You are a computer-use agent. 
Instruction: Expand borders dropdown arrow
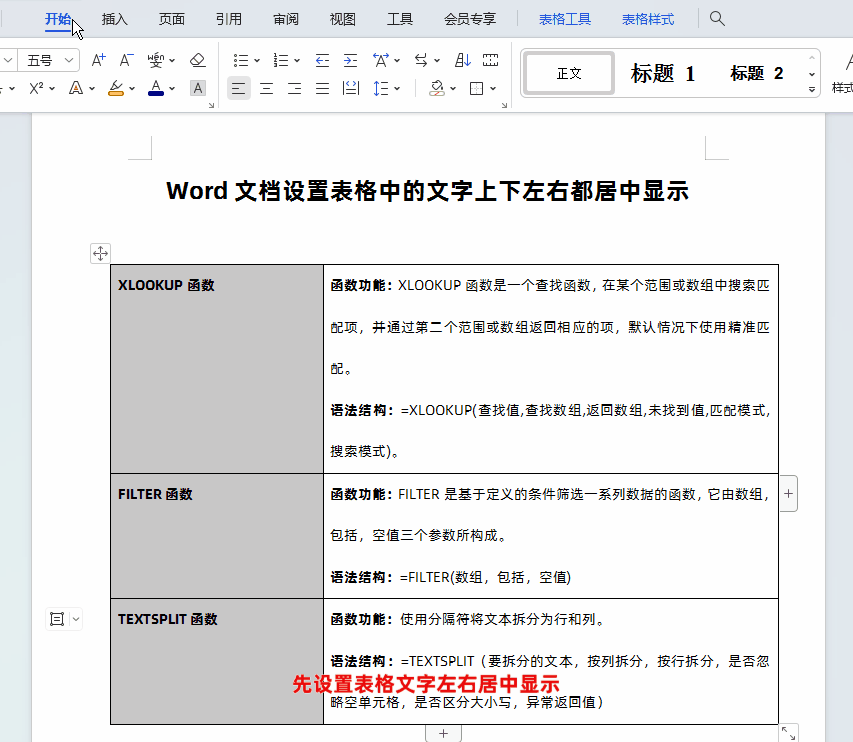click(x=493, y=89)
